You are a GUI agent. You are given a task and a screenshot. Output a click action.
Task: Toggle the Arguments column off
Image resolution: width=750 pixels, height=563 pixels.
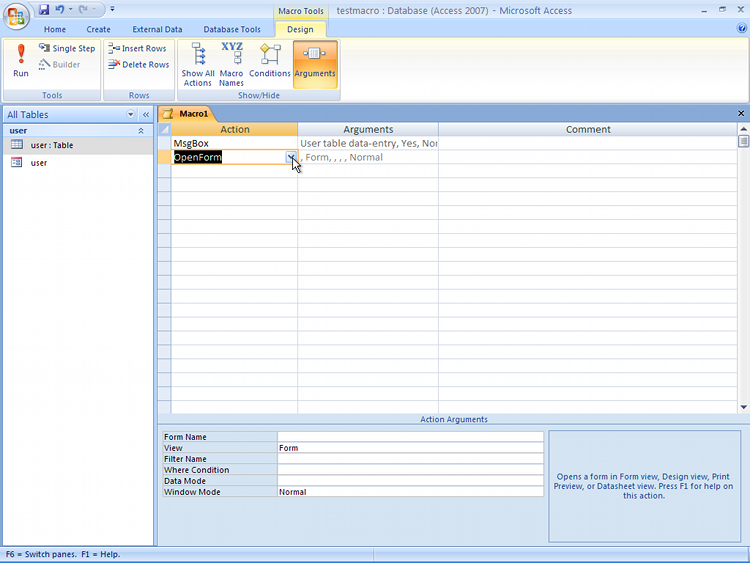315,64
